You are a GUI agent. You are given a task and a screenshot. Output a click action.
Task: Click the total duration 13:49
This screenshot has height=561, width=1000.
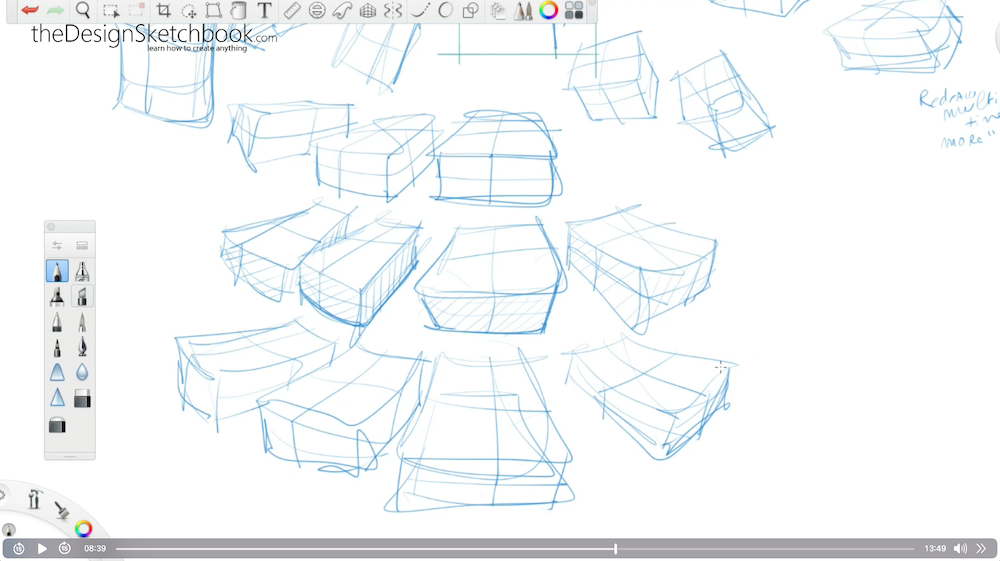(935, 548)
